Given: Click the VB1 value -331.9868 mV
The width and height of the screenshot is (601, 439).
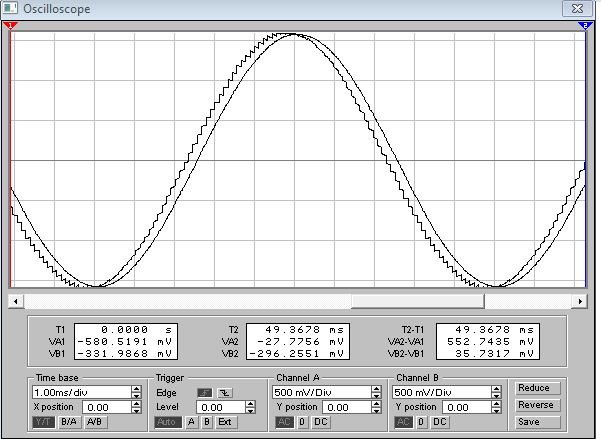Looking at the screenshot, I should pyautogui.click(x=125, y=354).
